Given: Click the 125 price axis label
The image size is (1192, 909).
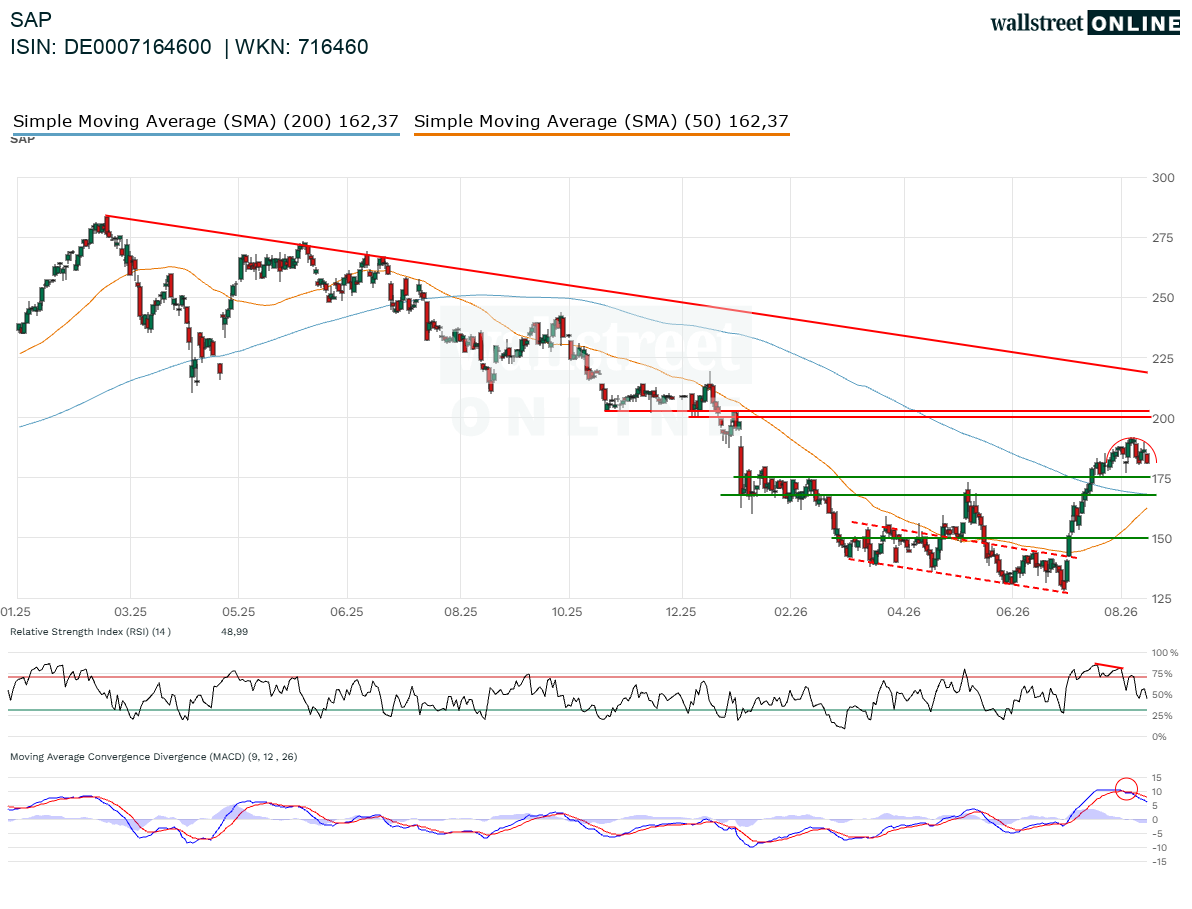Looking at the screenshot, I should click(1163, 599).
